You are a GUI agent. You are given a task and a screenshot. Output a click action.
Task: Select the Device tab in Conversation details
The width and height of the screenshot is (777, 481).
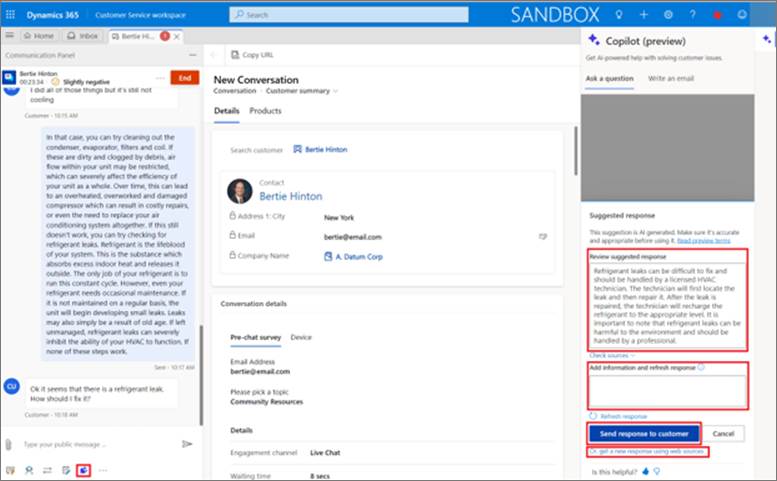coord(301,338)
